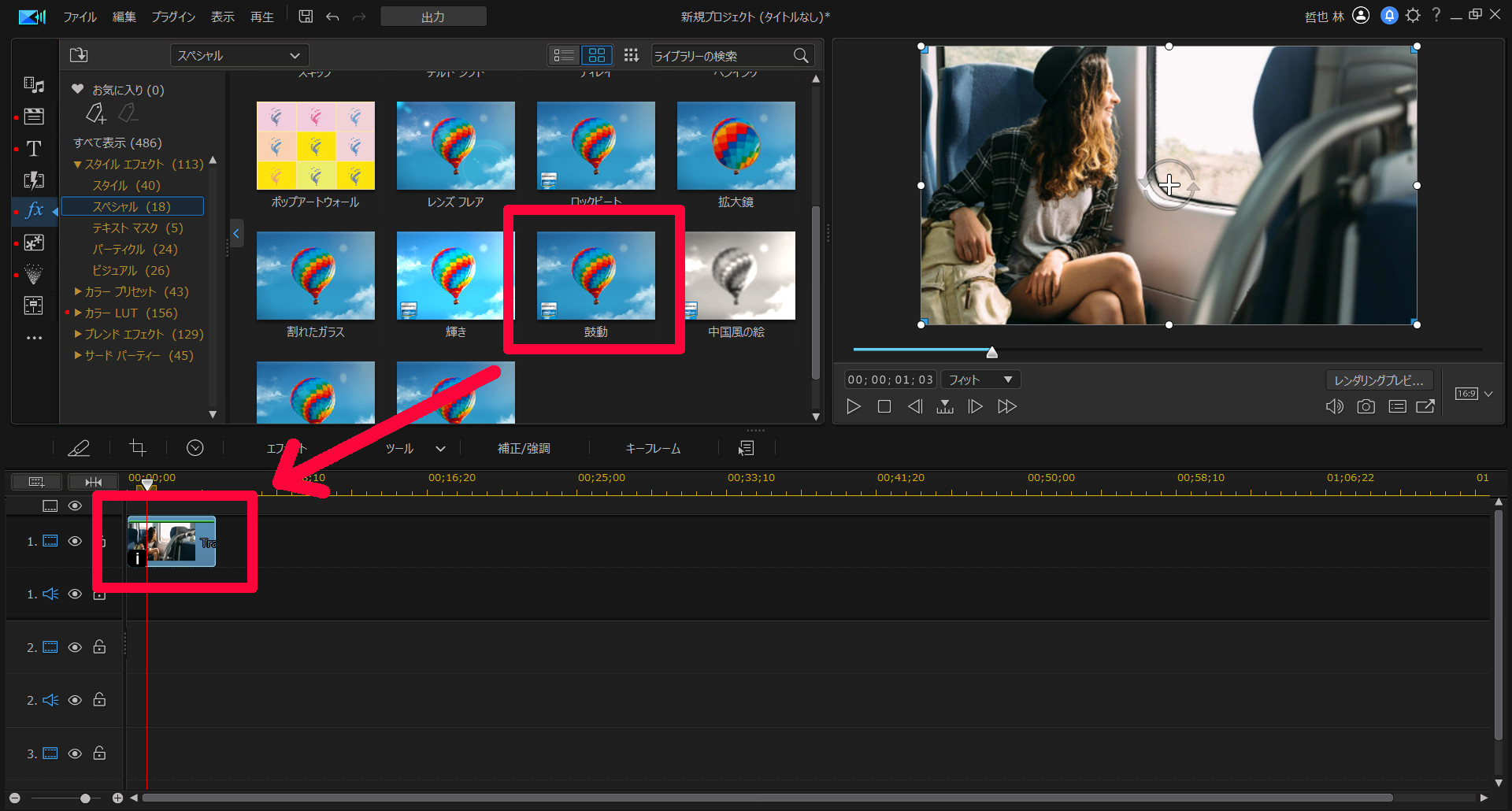Open the スペシャル category dropdown
The image size is (1512, 811).
click(x=239, y=56)
